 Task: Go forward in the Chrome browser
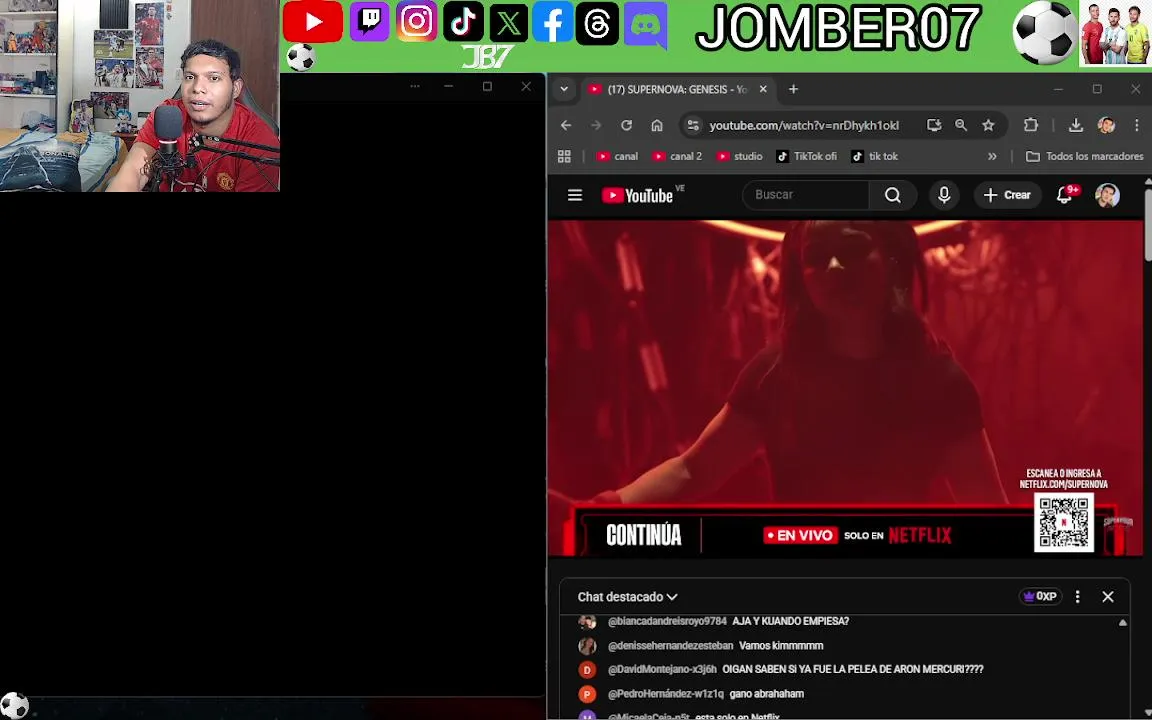[596, 126]
